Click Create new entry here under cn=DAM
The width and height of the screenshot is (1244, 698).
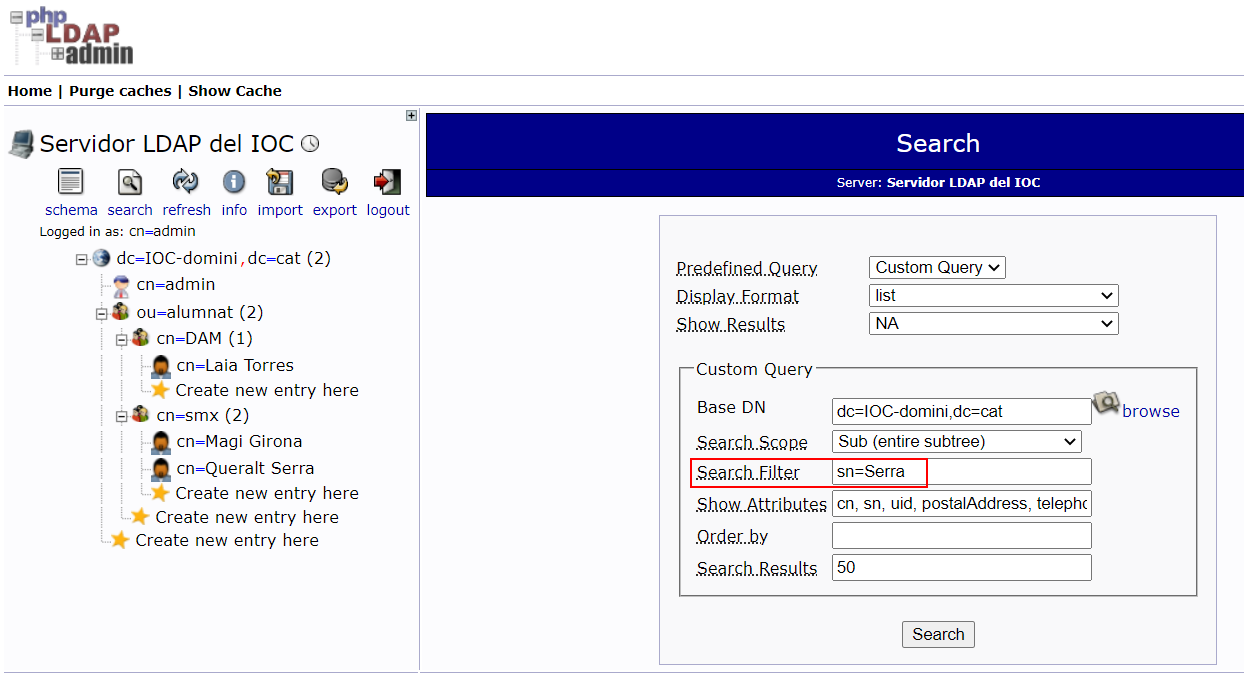[266, 390]
